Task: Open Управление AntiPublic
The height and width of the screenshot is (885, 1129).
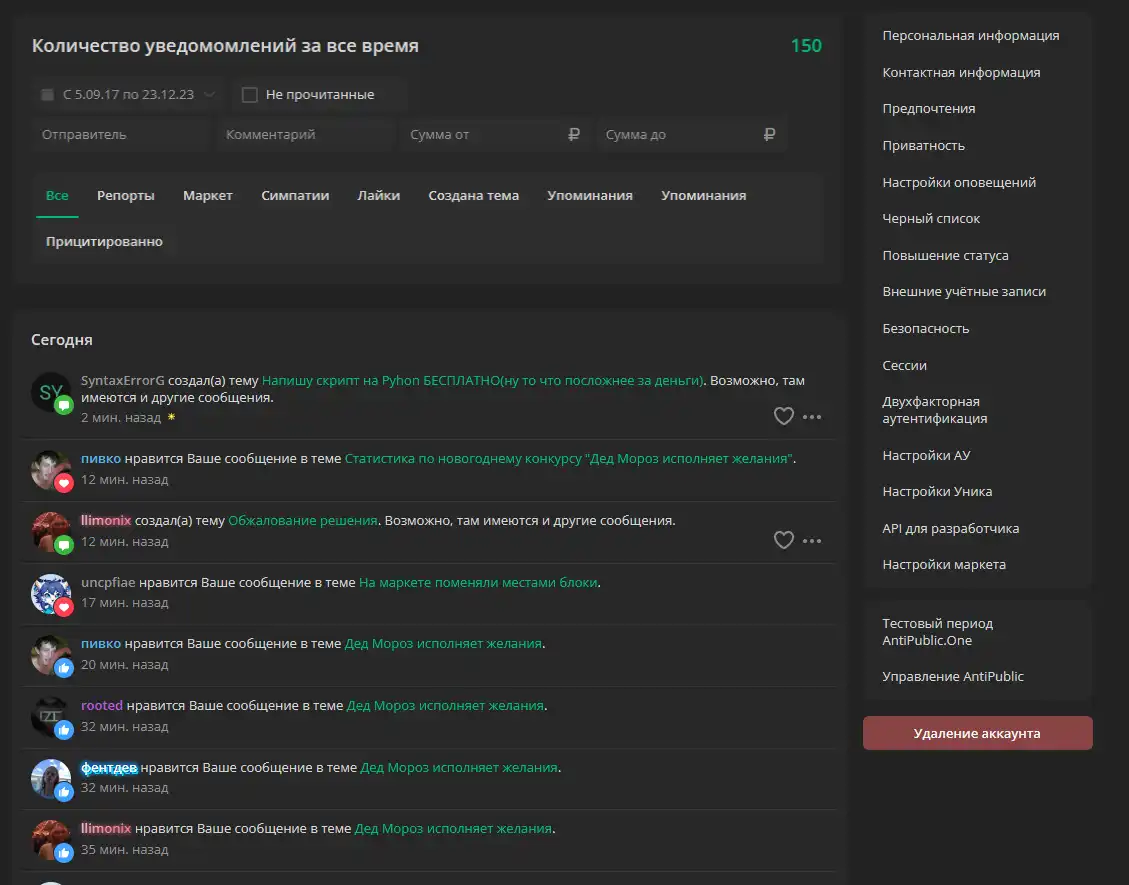Action: point(953,676)
